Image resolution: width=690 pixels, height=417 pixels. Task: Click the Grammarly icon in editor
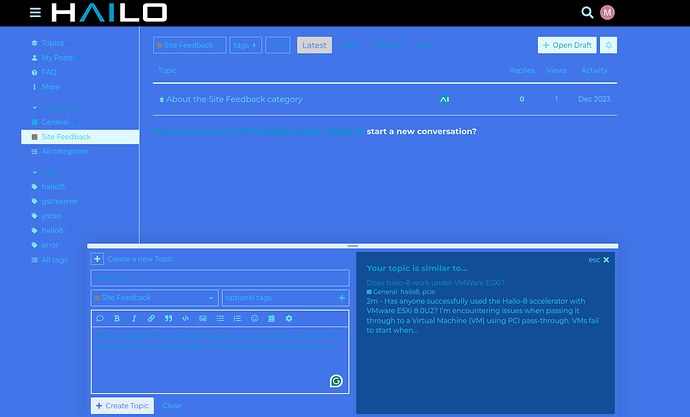pyautogui.click(x=336, y=381)
